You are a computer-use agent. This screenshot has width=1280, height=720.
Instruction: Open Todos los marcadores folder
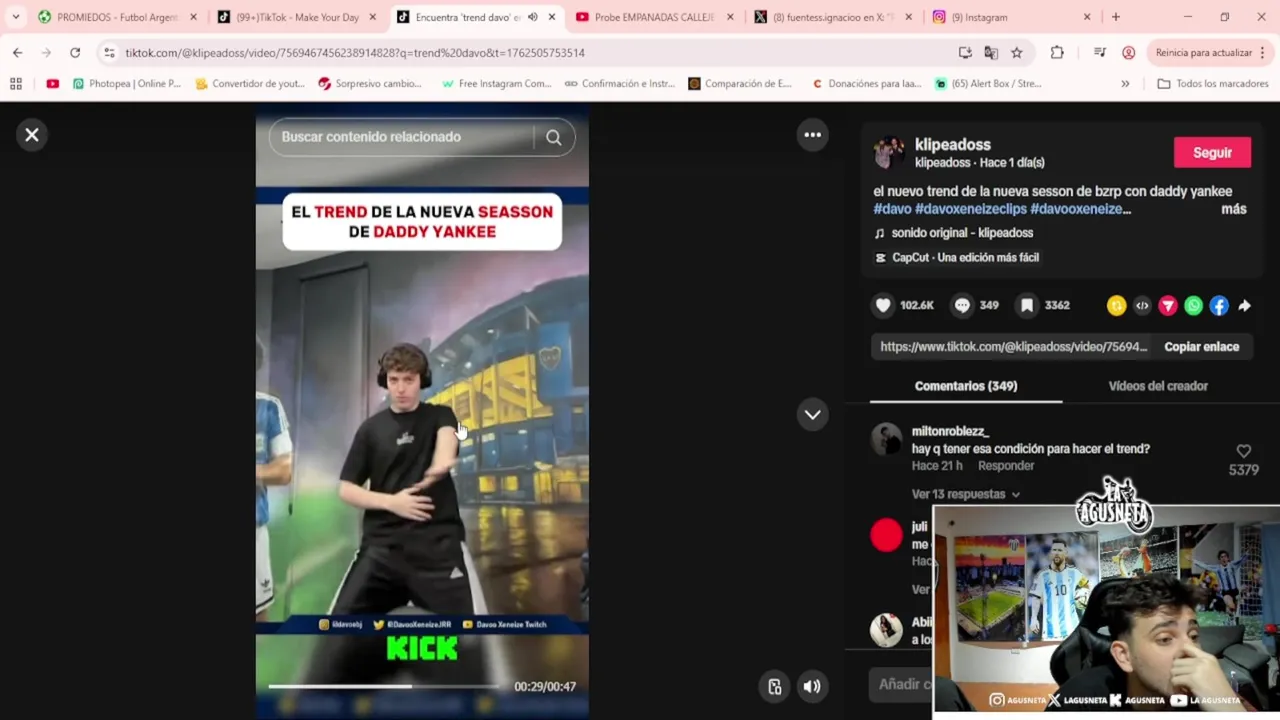pyautogui.click(x=1215, y=84)
